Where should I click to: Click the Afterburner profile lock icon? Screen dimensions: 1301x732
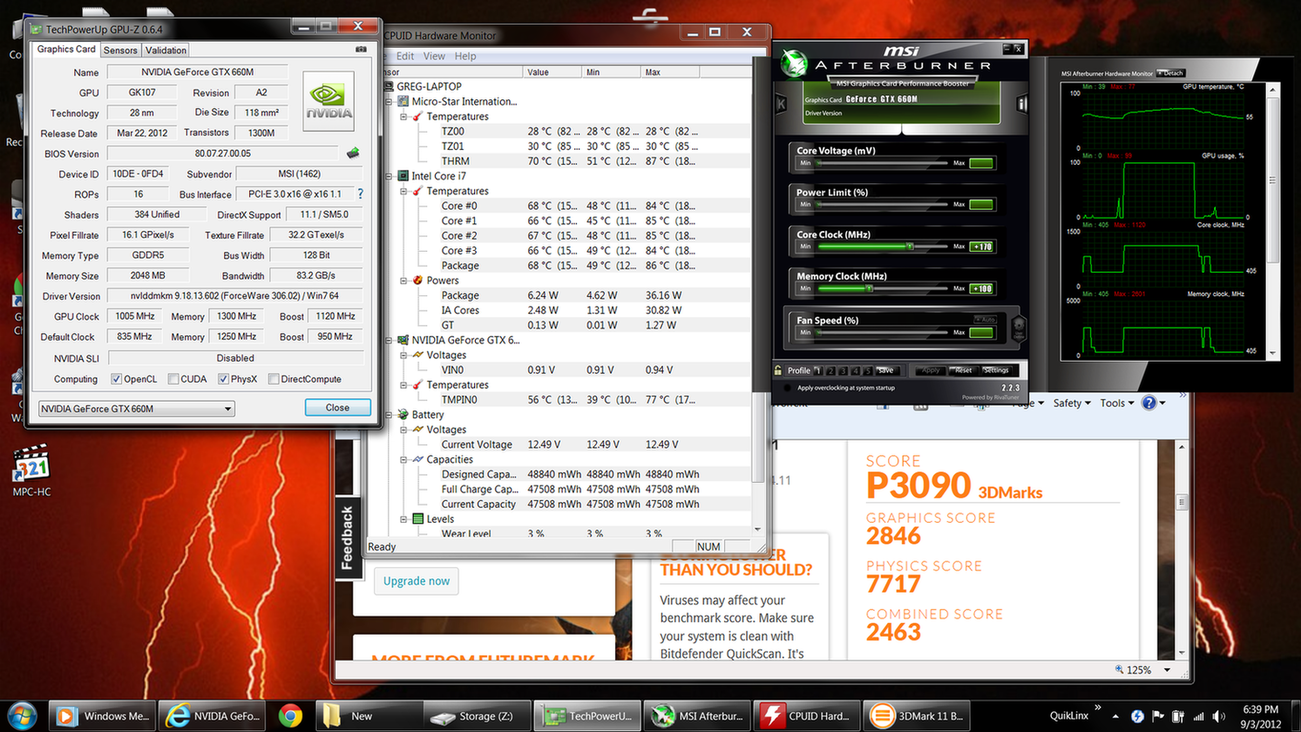coord(778,370)
